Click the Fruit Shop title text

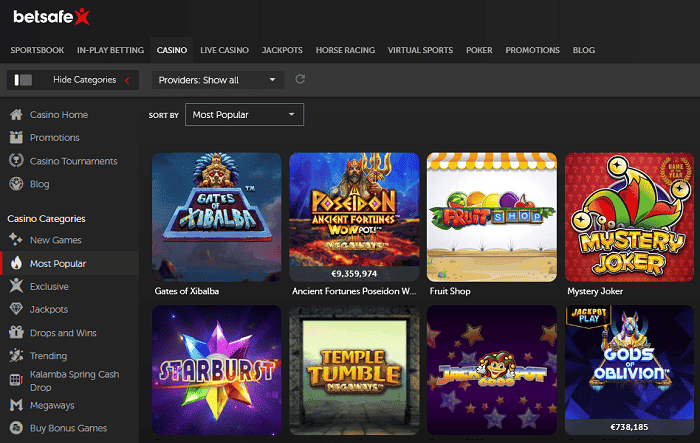(450, 291)
